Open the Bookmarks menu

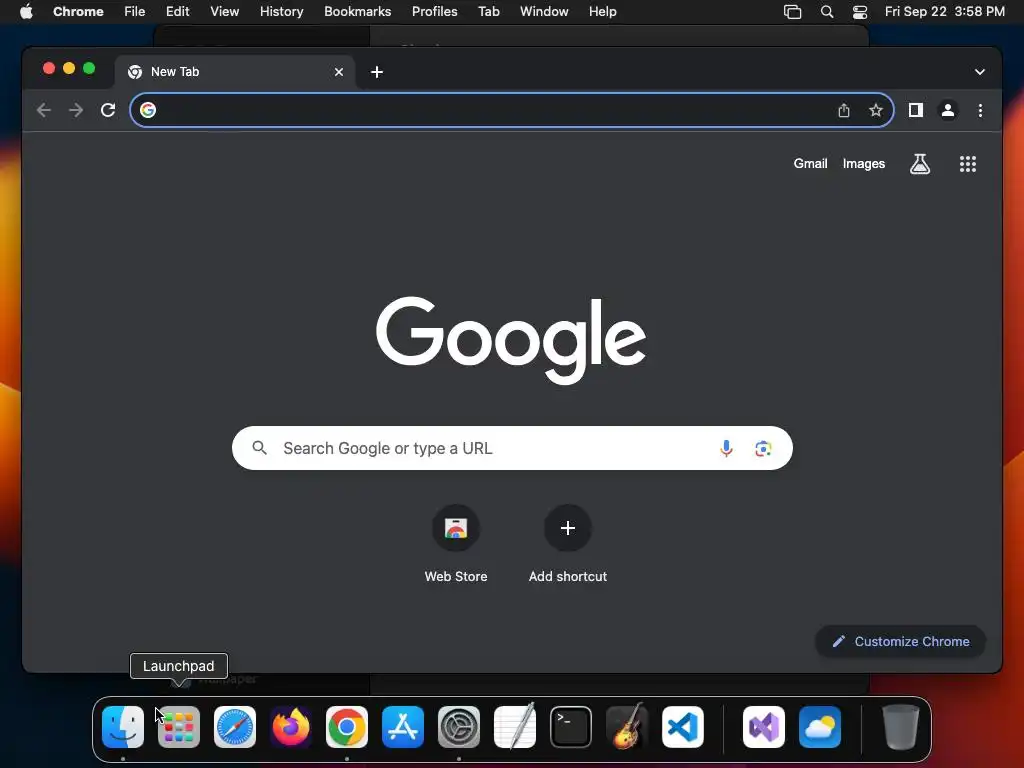357,11
